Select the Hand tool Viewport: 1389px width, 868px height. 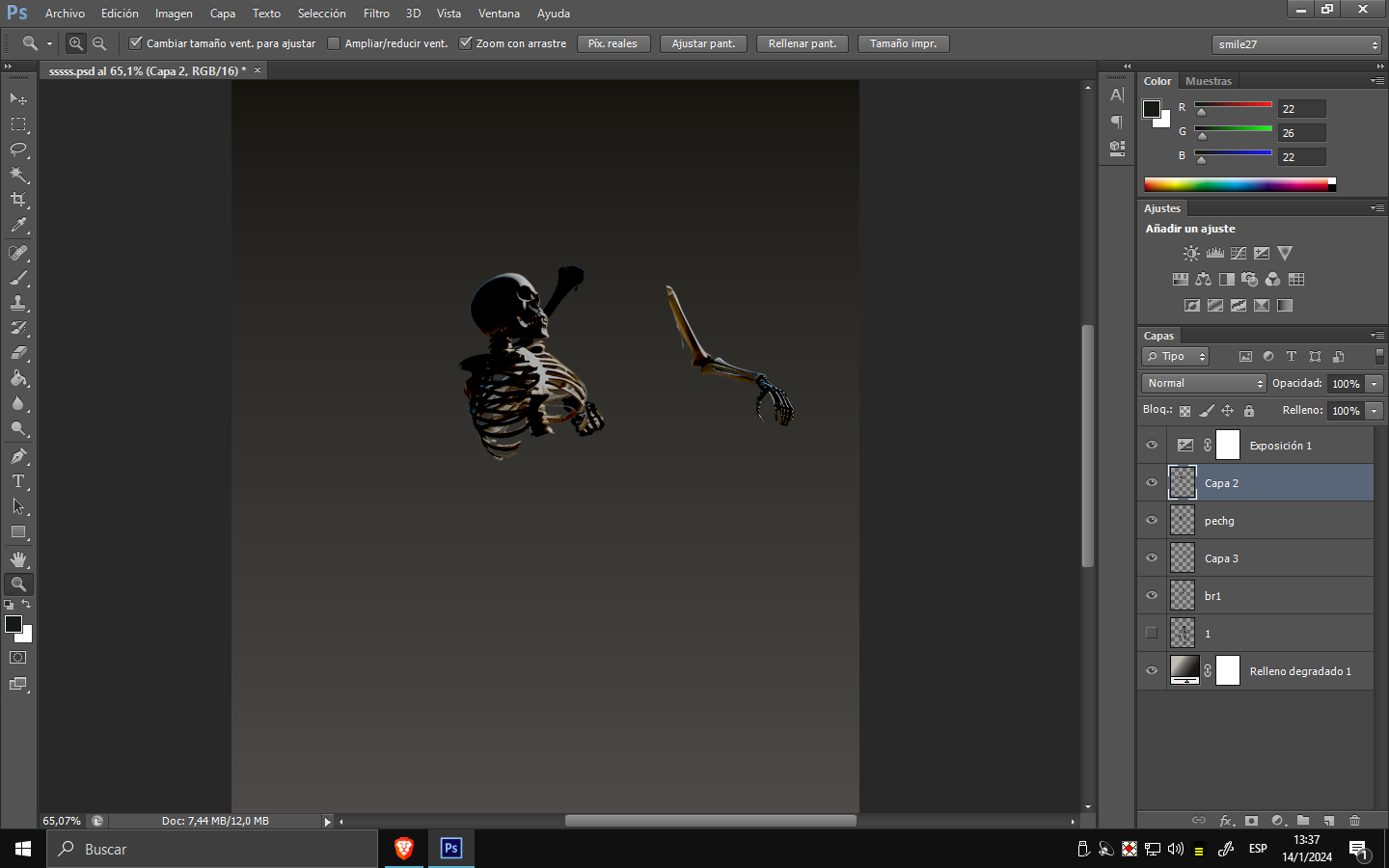[18, 559]
